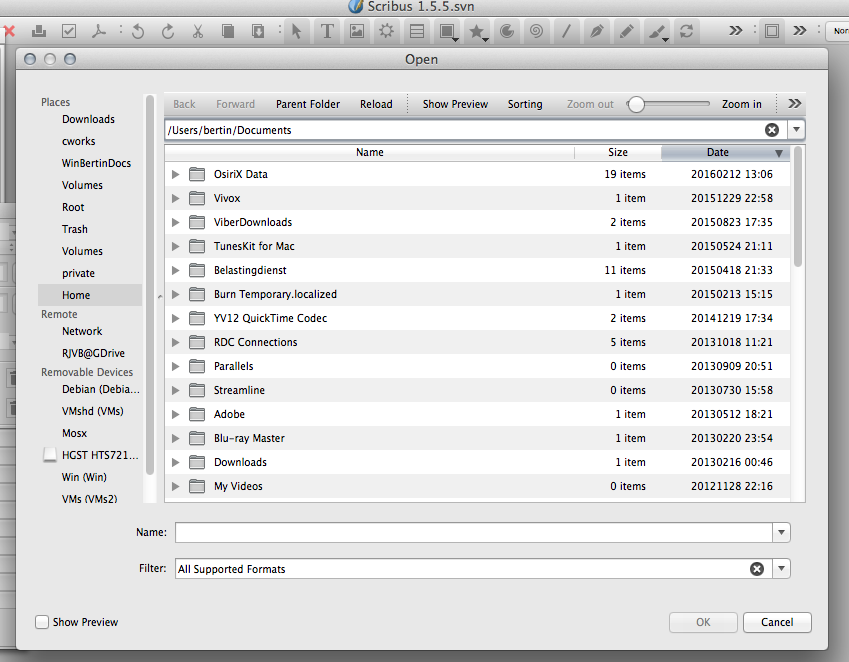The height and width of the screenshot is (662, 849).
Task: Click the Insert Table tool icon
Action: (417, 31)
